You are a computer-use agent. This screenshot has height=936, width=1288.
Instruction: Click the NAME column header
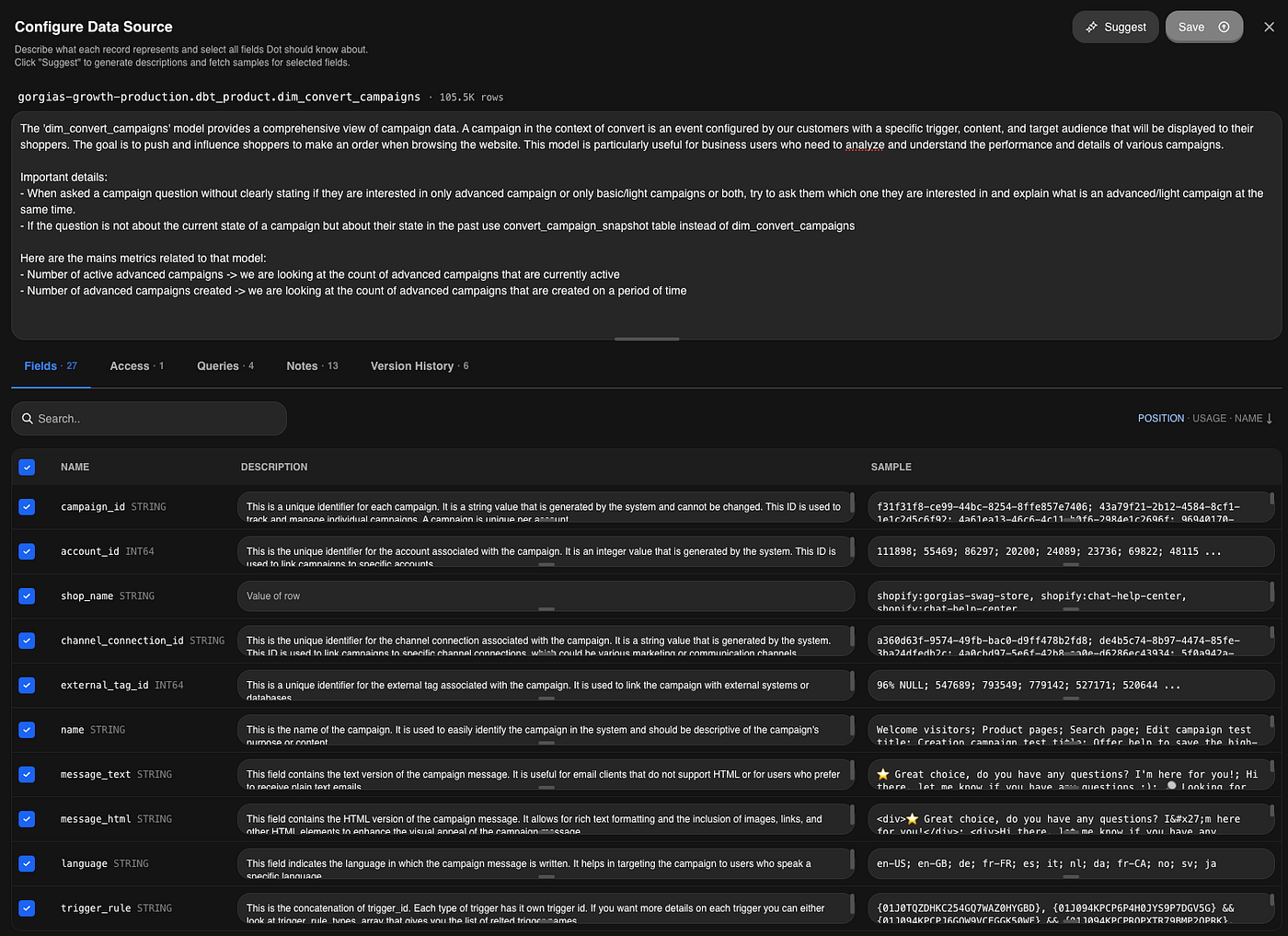75,468
